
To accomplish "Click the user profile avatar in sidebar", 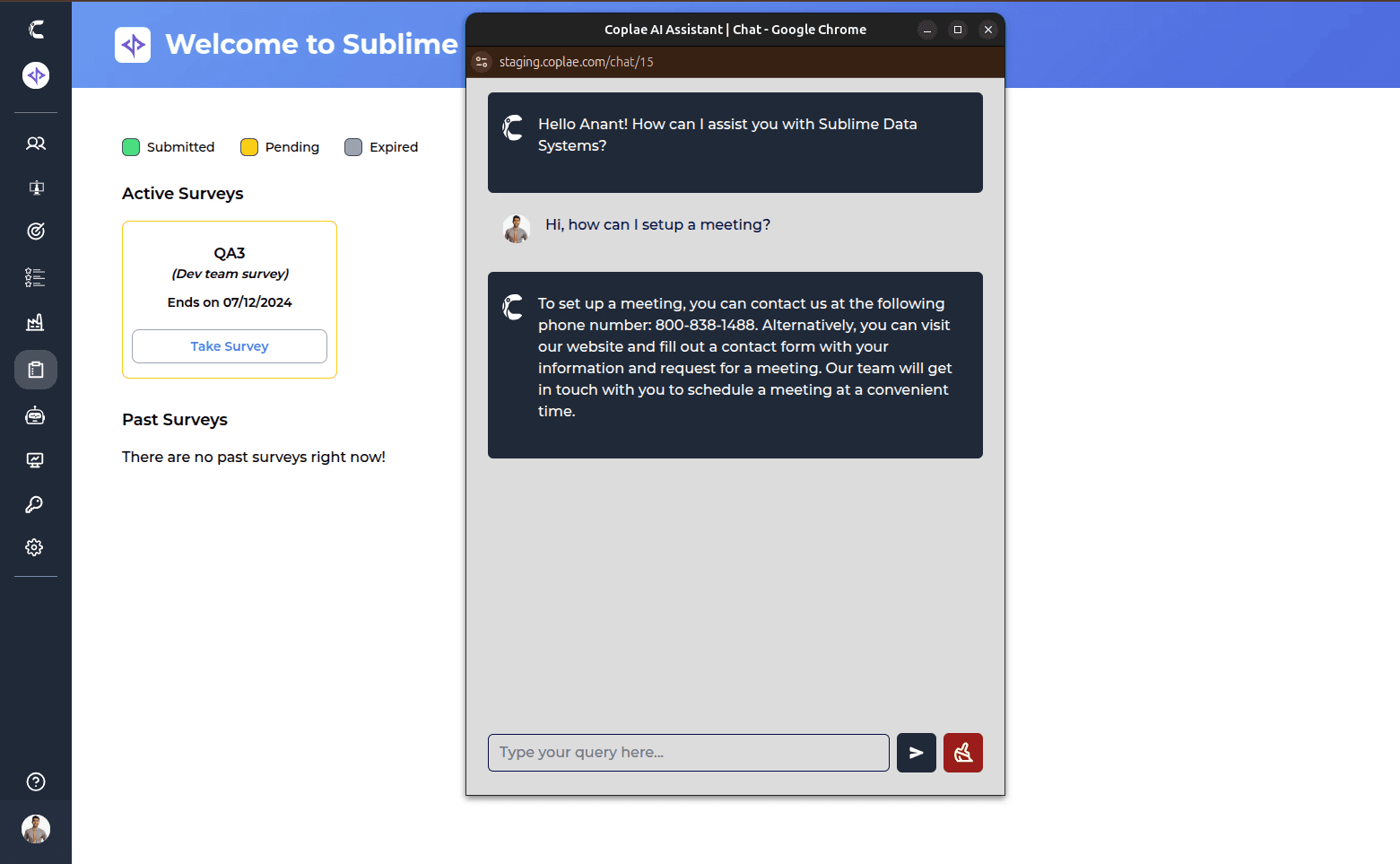I will click(36, 829).
